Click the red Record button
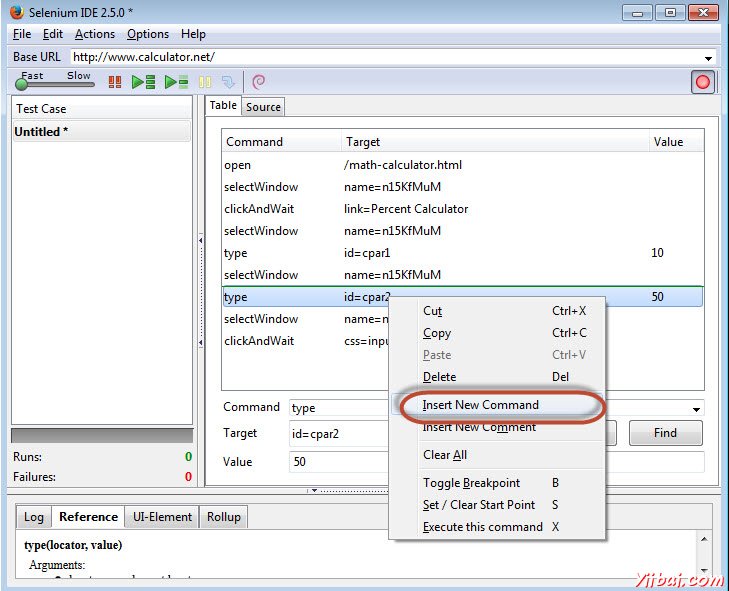 702,82
